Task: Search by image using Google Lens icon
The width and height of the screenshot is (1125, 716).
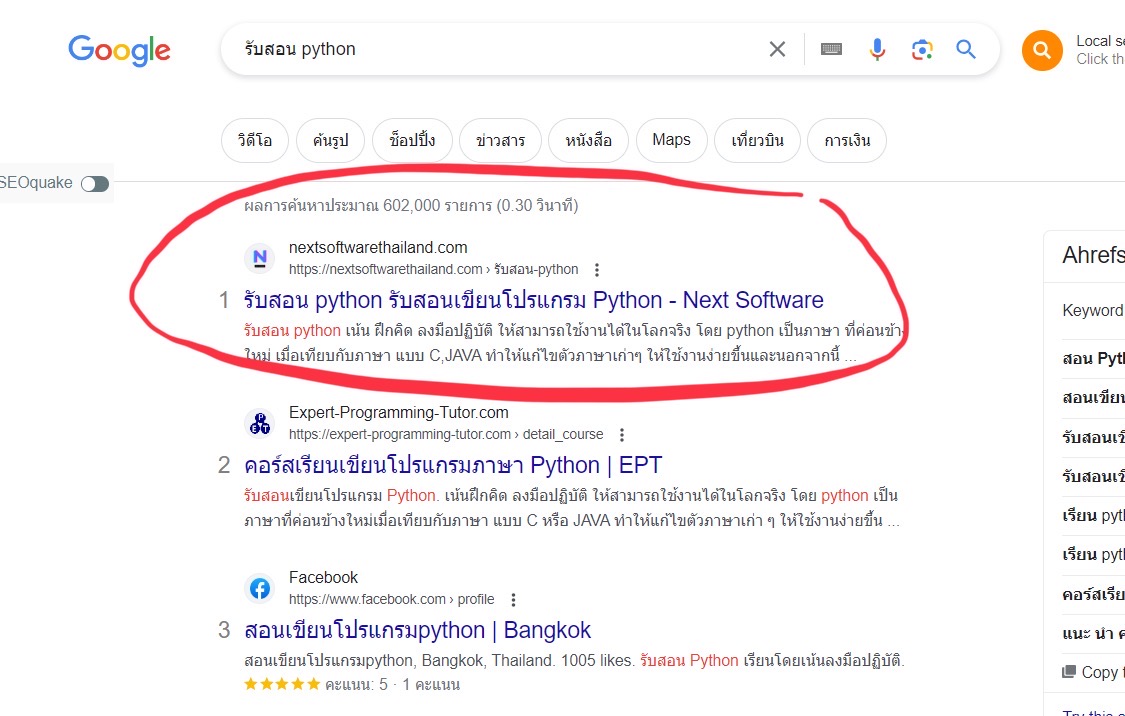Action: pyautogui.click(x=921, y=49)
